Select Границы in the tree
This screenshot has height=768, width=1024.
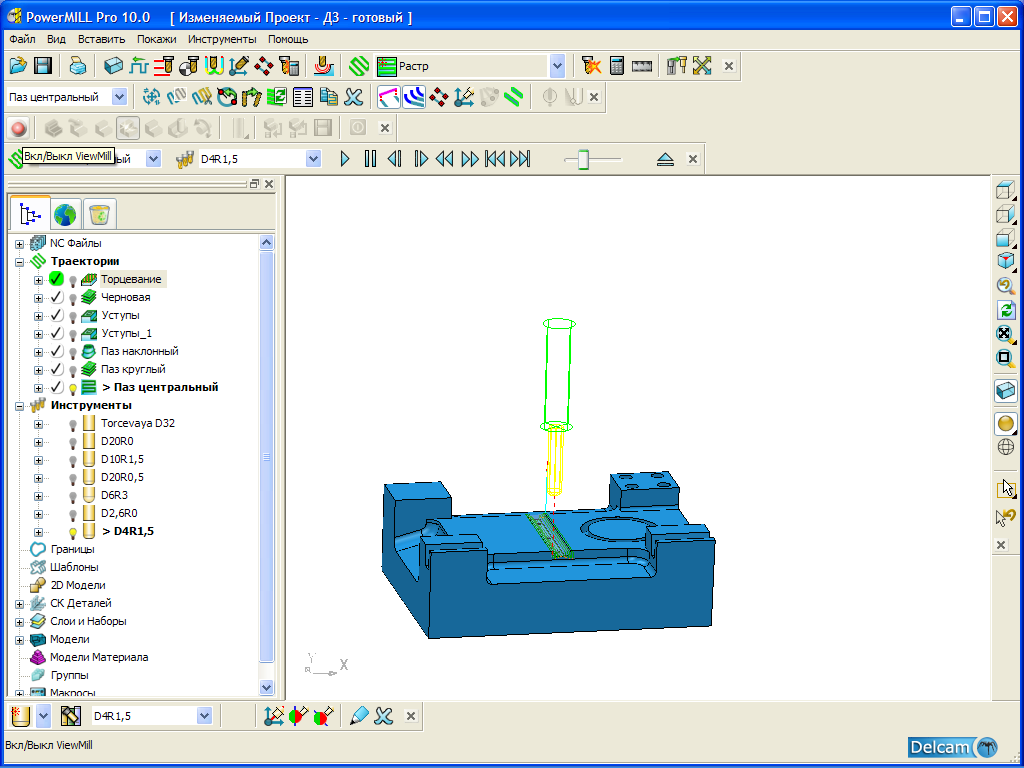coord(72,549)
